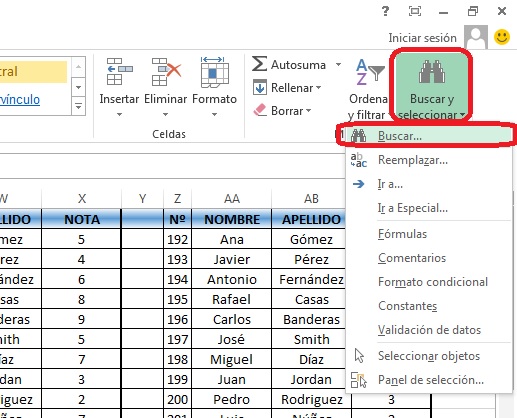Toggle full screen ribbon display icon
Image resolution: width=517 pixels, height=418 pixels.
click(415, 11)
